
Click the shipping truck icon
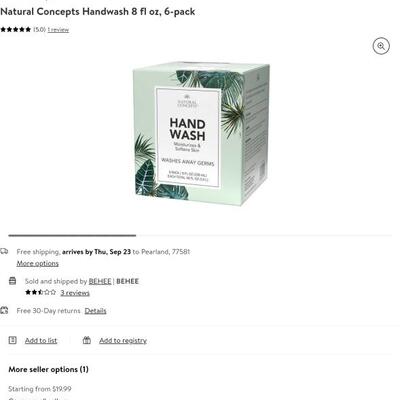4,251
